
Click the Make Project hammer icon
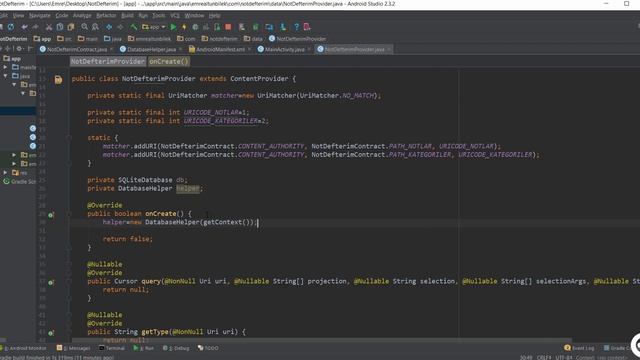(133, 27)
